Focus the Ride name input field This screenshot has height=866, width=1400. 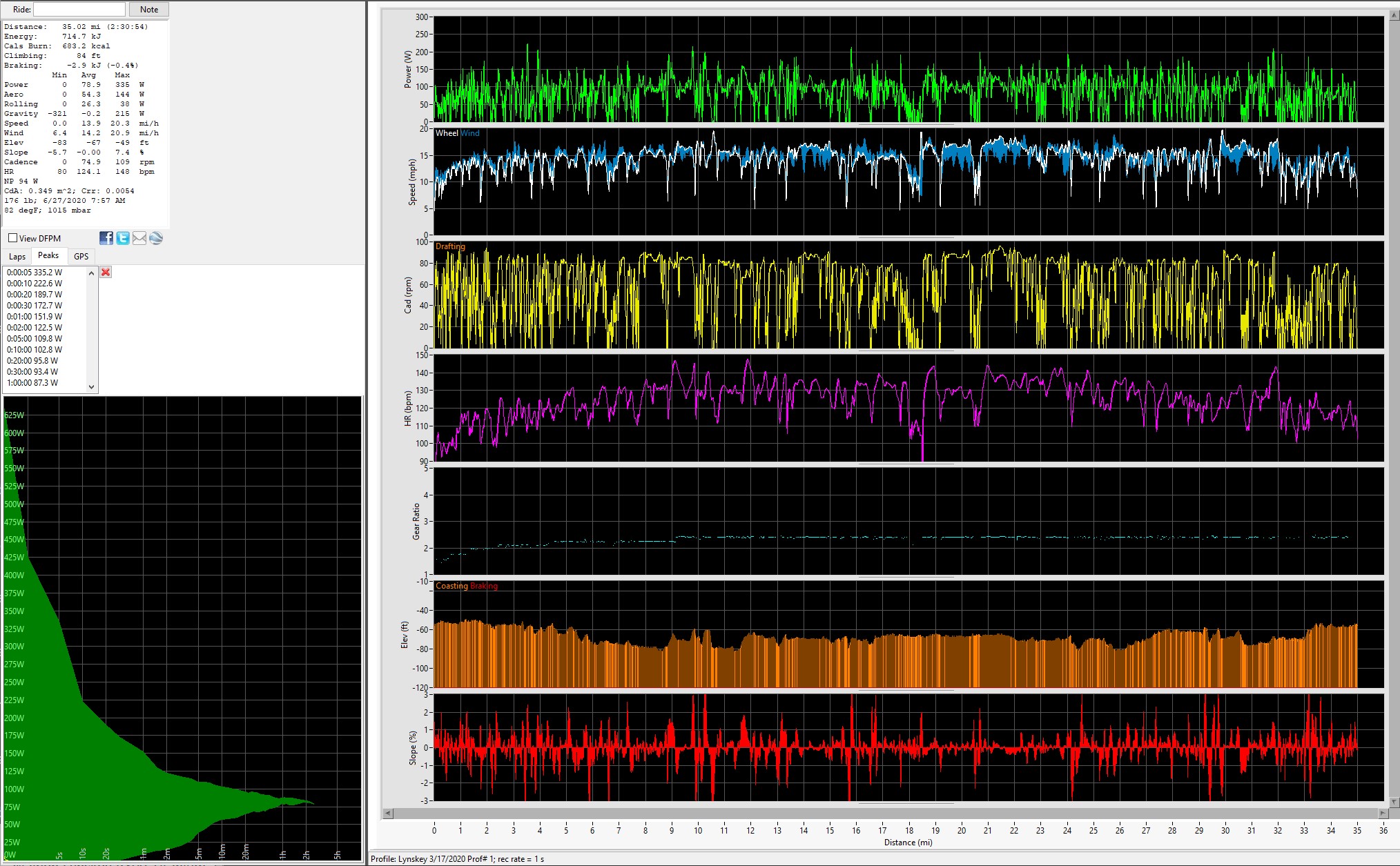[79, 10]
